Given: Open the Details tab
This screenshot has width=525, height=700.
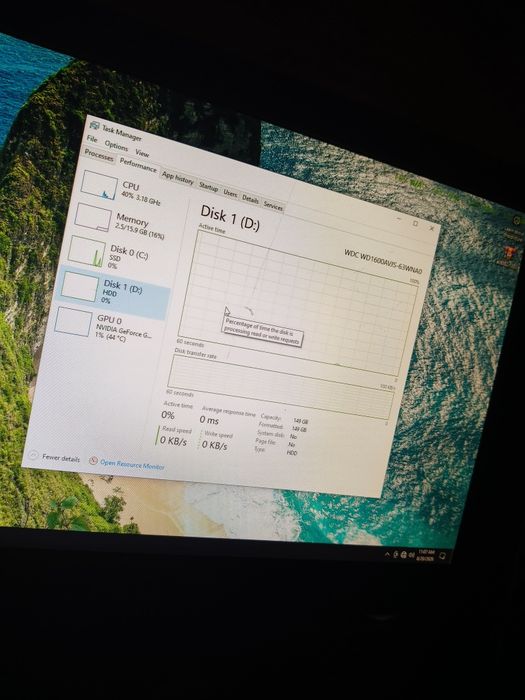Looking at the screenshot, I should [250, 199].
